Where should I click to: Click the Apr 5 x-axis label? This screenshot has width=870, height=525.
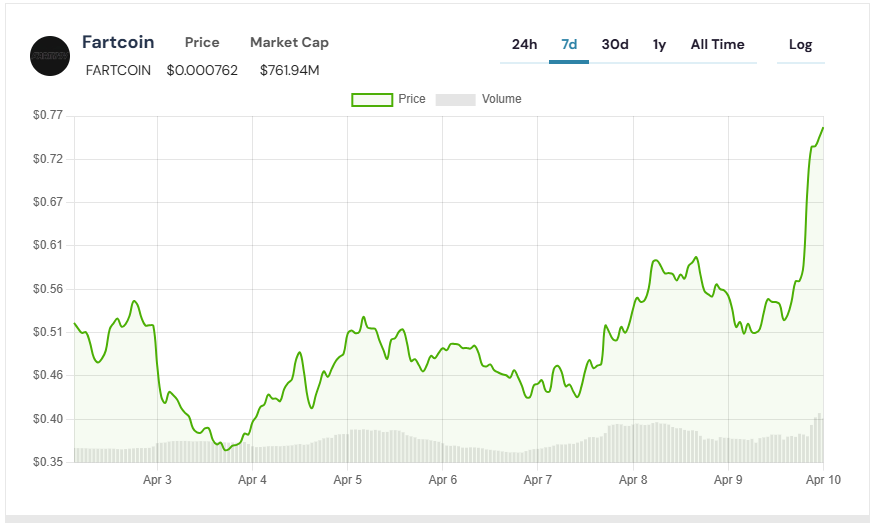(347, 479)
